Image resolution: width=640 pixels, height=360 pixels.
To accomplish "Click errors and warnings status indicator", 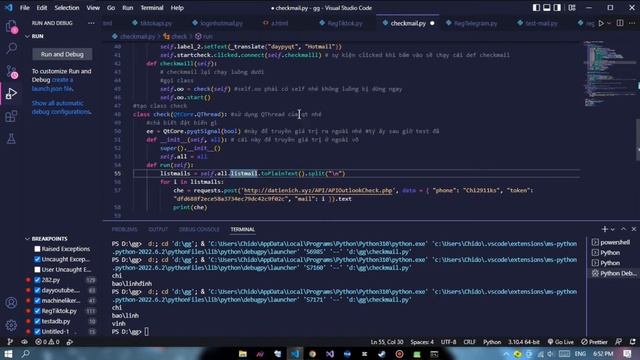I will coord(47,342).
